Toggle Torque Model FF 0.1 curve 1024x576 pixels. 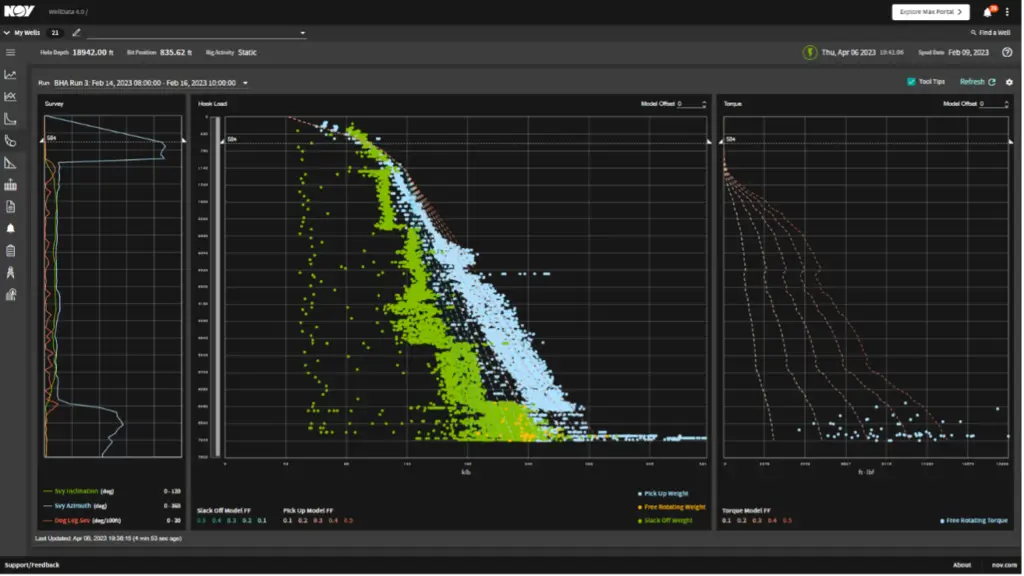coord(727,521)
